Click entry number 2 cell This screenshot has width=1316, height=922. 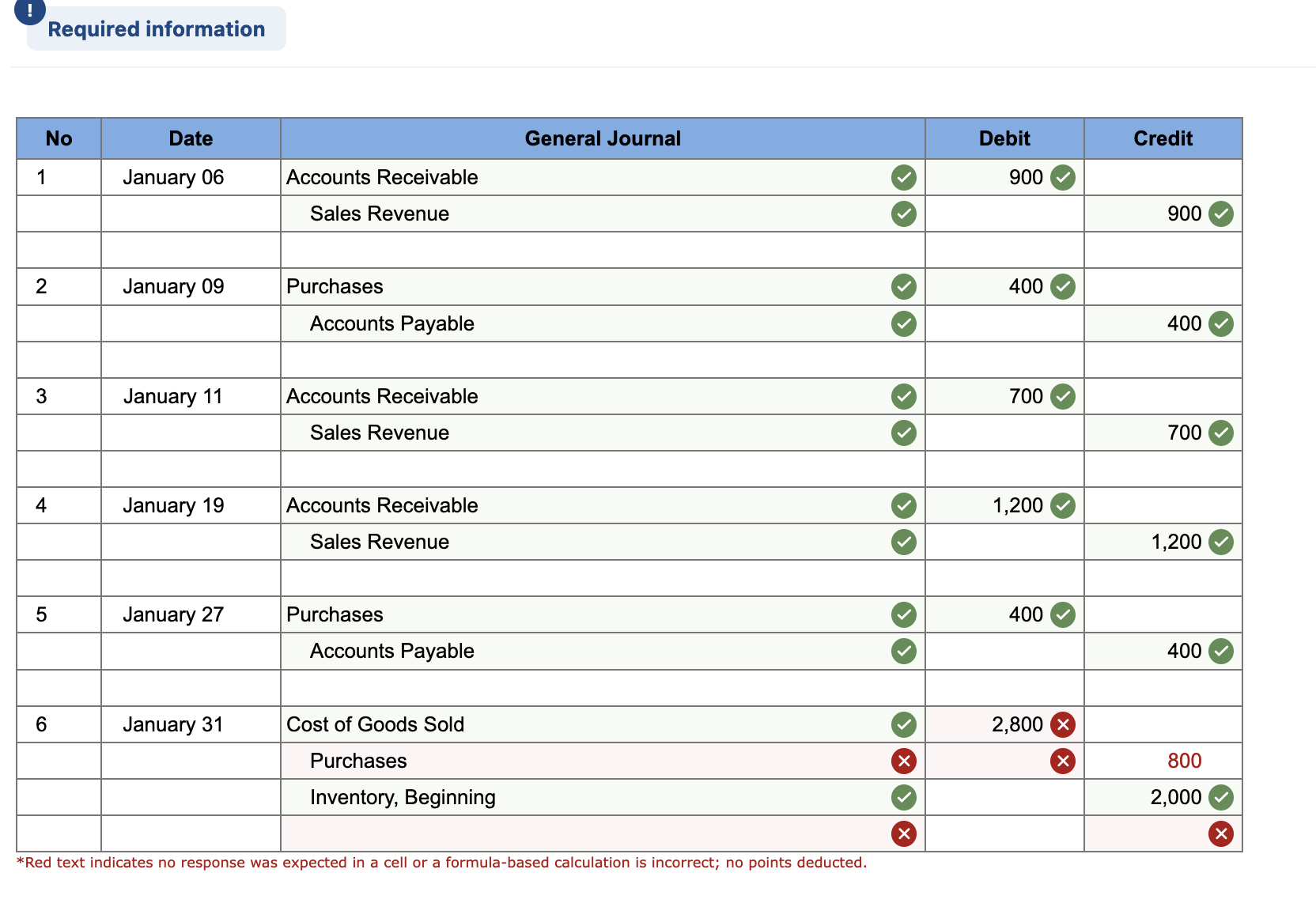(x=59, y=286)
